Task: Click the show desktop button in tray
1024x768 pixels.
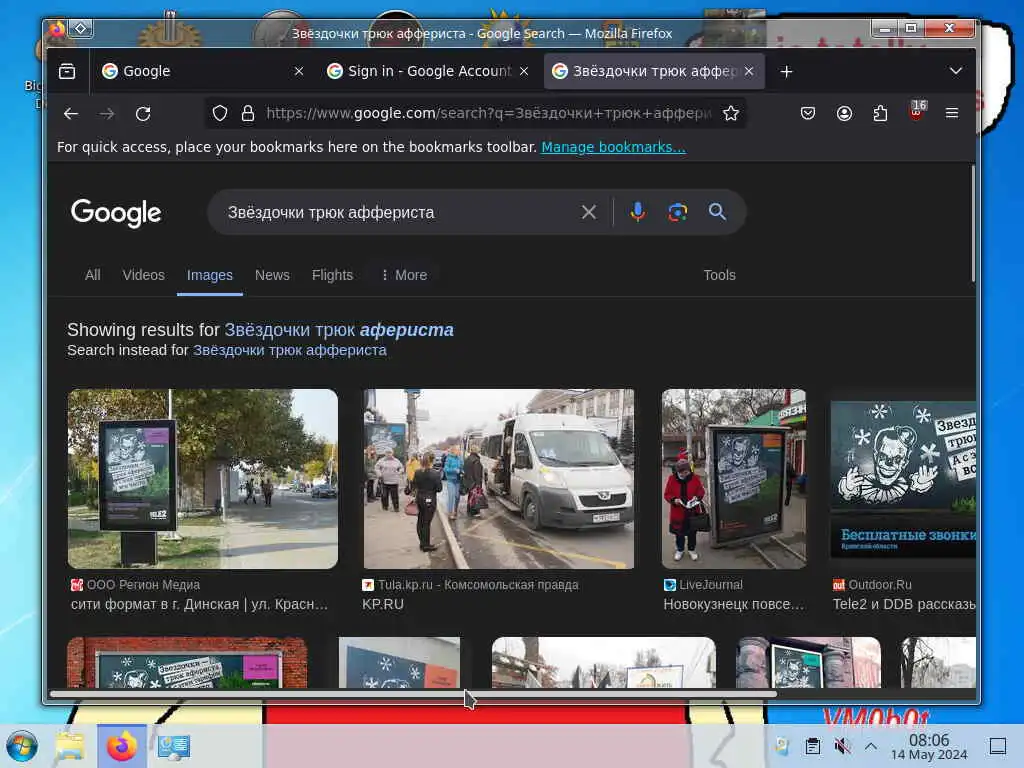Action: pos(998,746)
